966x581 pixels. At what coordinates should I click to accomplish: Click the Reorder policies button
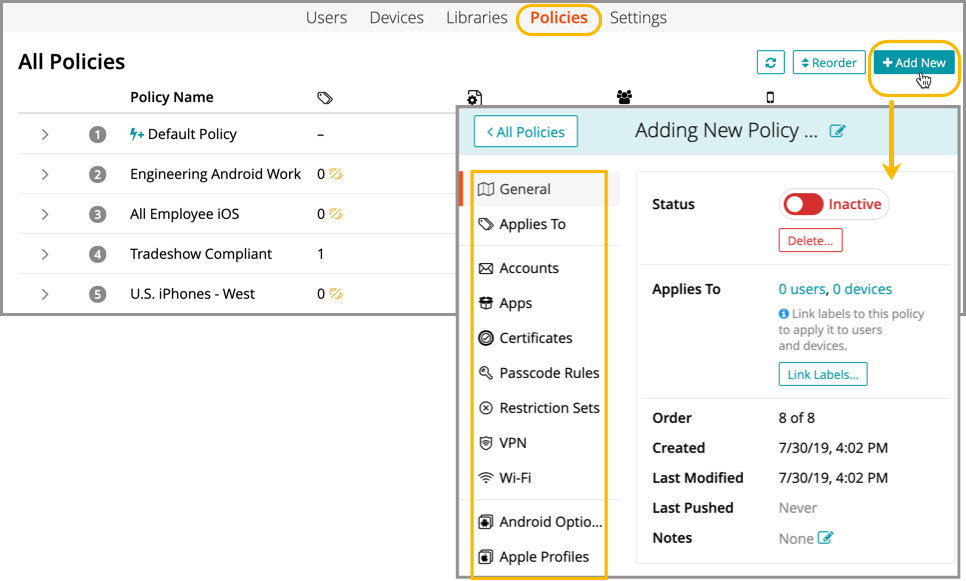(829, 62)
